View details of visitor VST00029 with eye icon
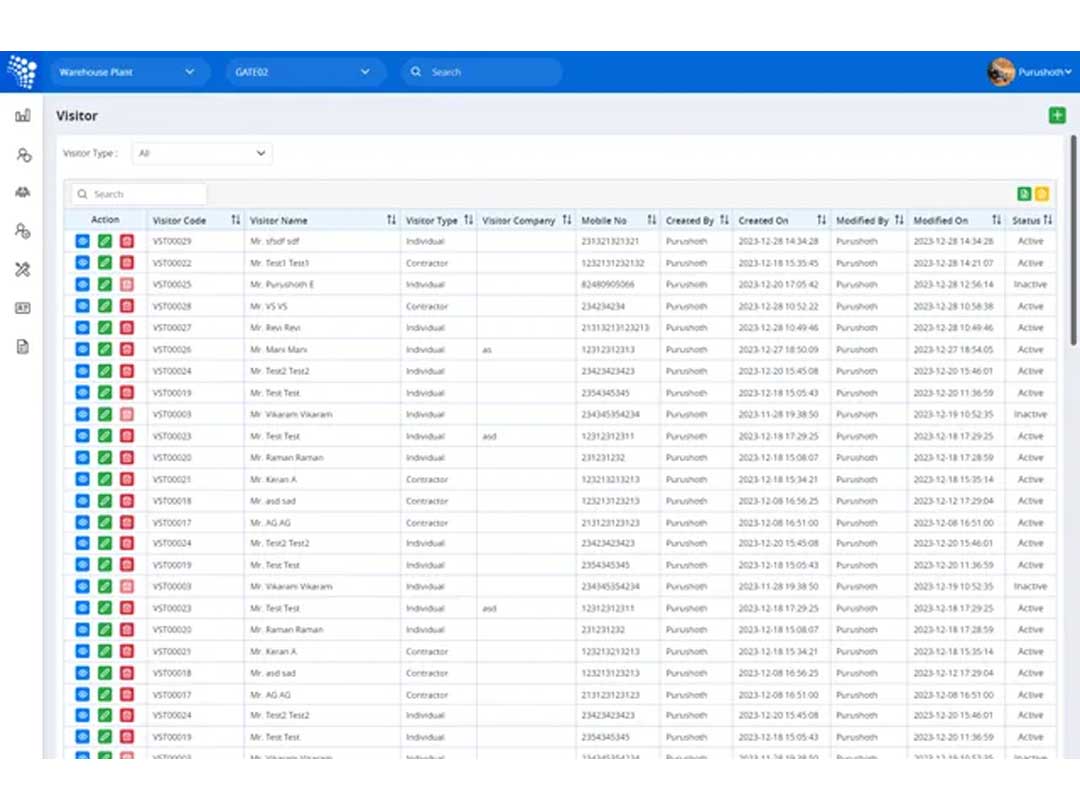Viewport: 1080px width, 810px height. coord(83,241)
